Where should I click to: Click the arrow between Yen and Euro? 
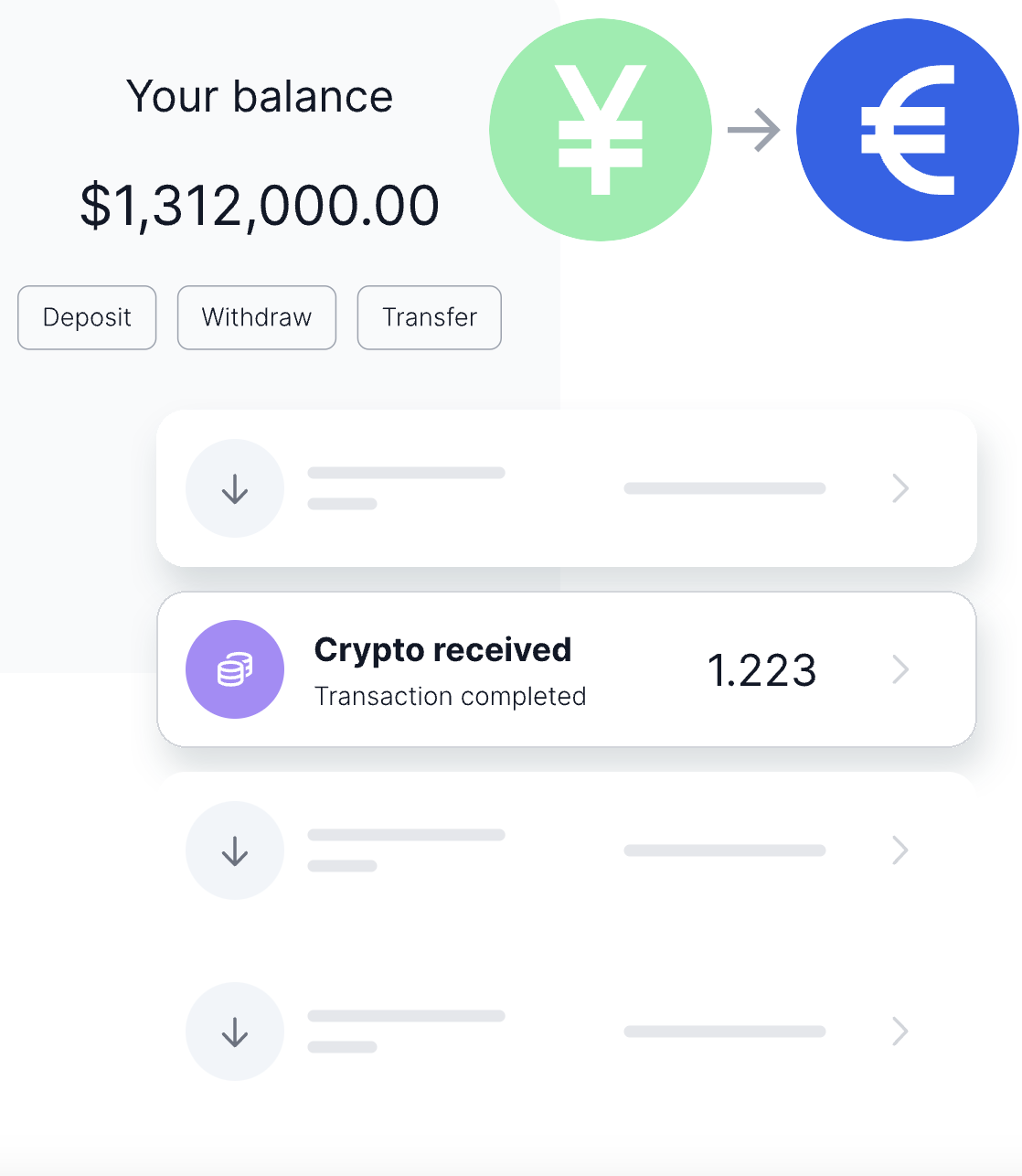(753, 130)
